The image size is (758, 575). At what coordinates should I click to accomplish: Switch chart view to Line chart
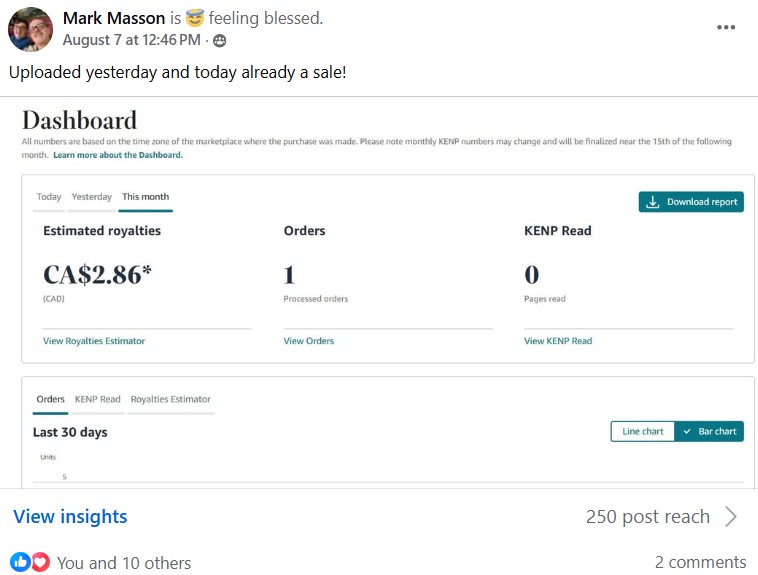click(x=643, y=431)
